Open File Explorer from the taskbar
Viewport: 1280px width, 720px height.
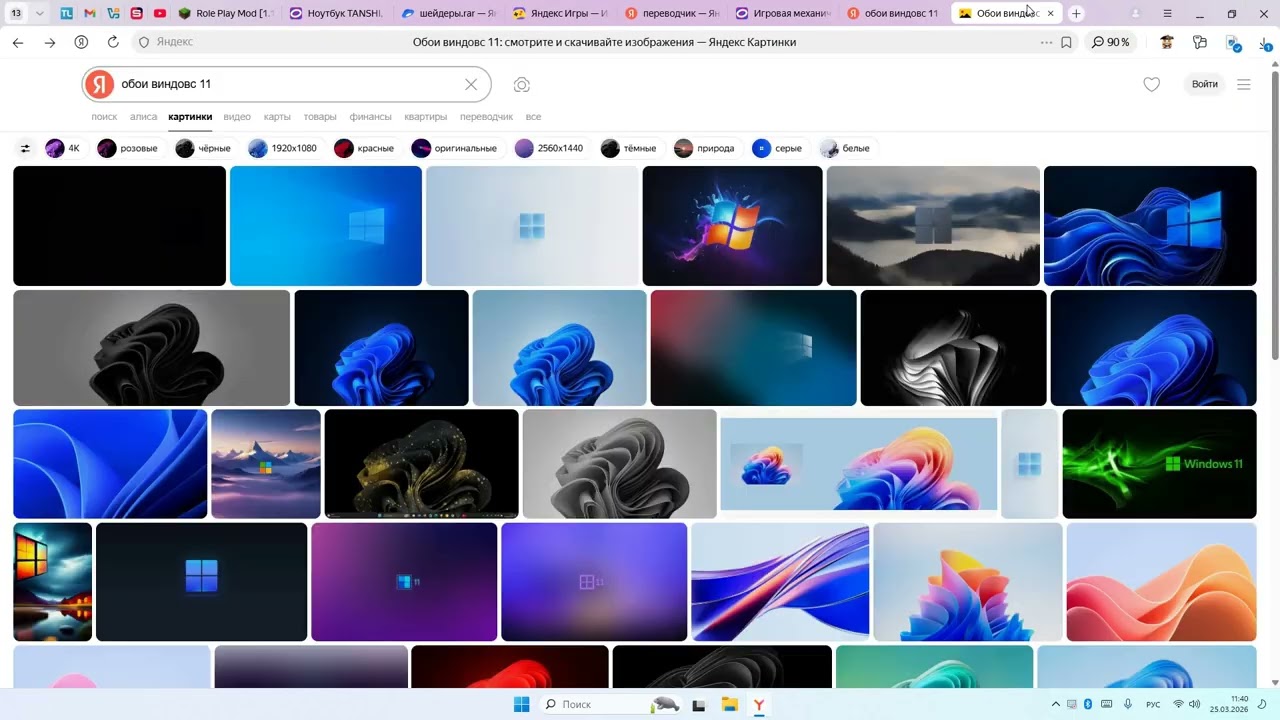click(x=729, y=705)
